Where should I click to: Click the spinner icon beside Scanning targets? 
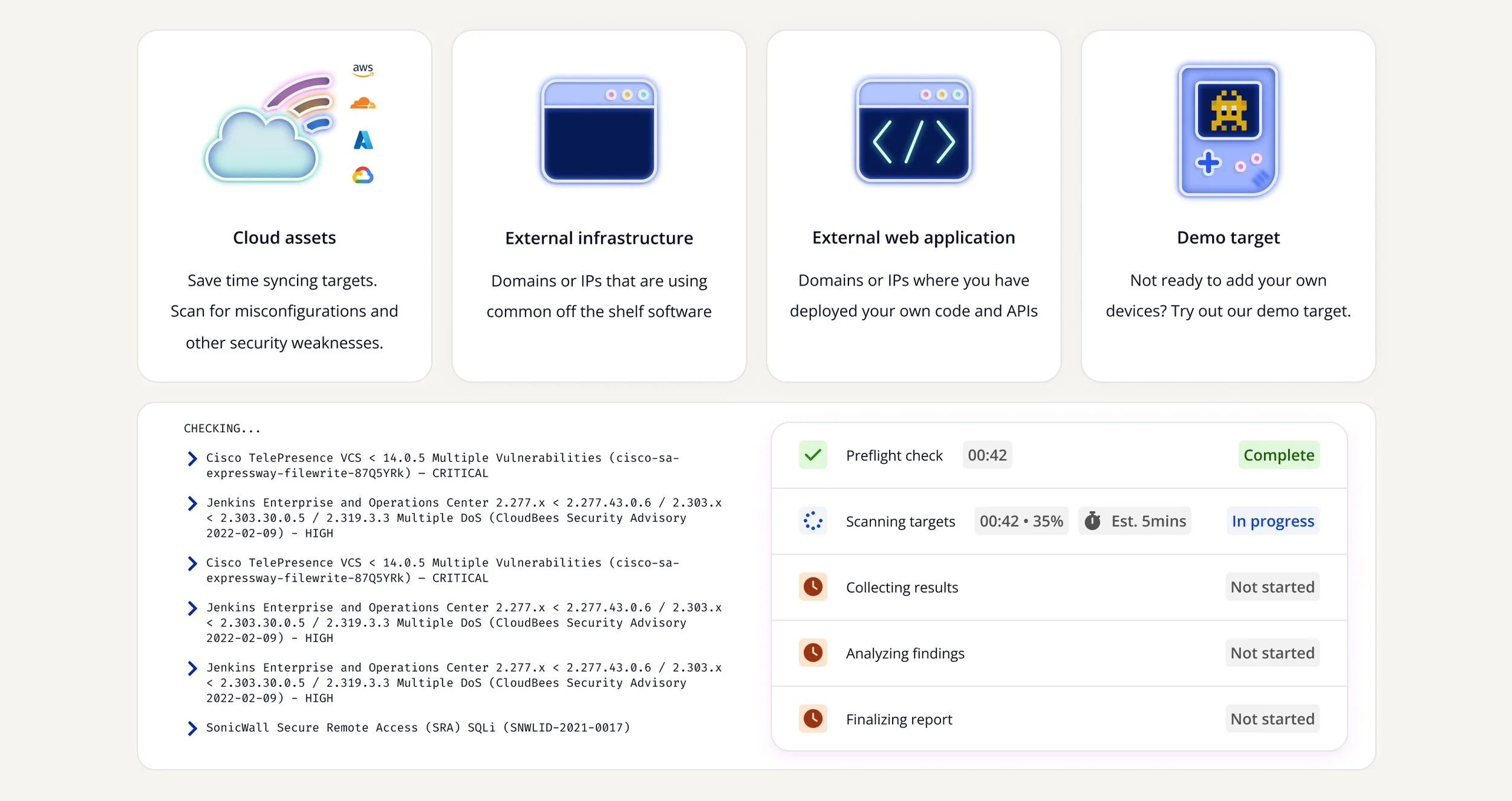[x=812, y=520]
